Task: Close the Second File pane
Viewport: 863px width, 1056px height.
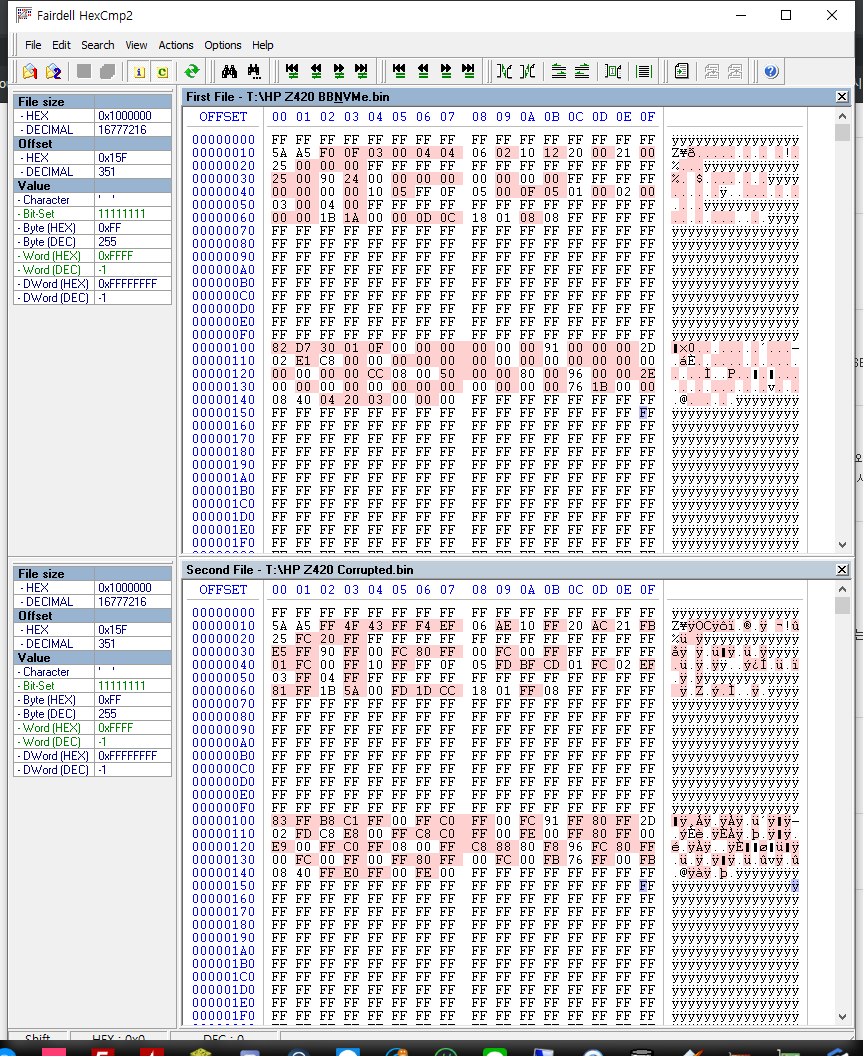Action: (841, 570)
